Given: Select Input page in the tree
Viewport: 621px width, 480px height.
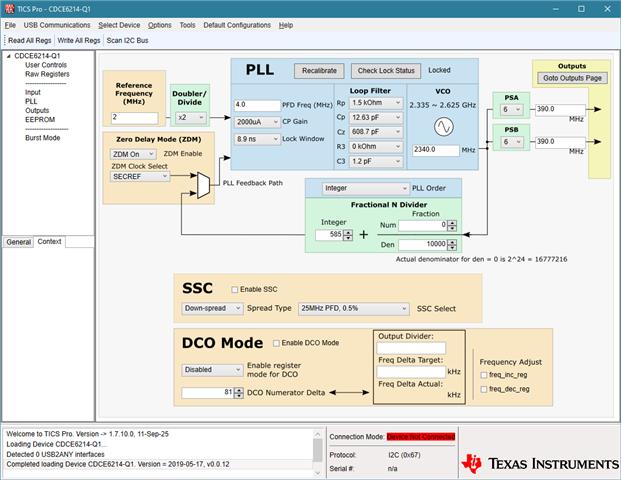Looking at the screenshot, I should [33, 92].
